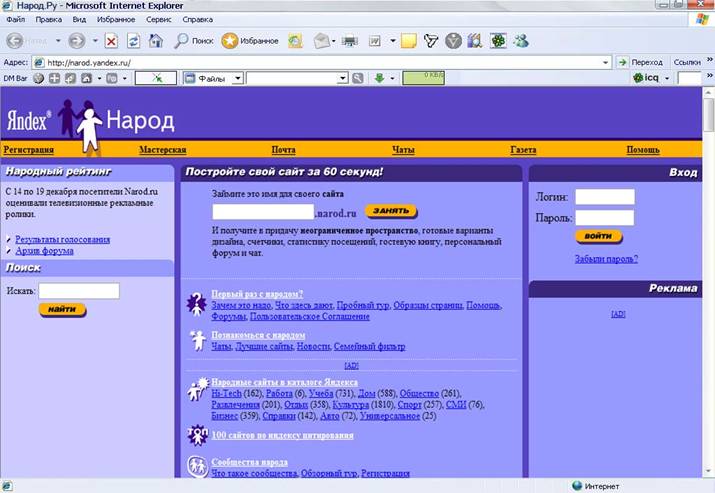This screenshot has height=493, width=715.
Task: Open 'Архив форума' link
Action: [44, 251]
